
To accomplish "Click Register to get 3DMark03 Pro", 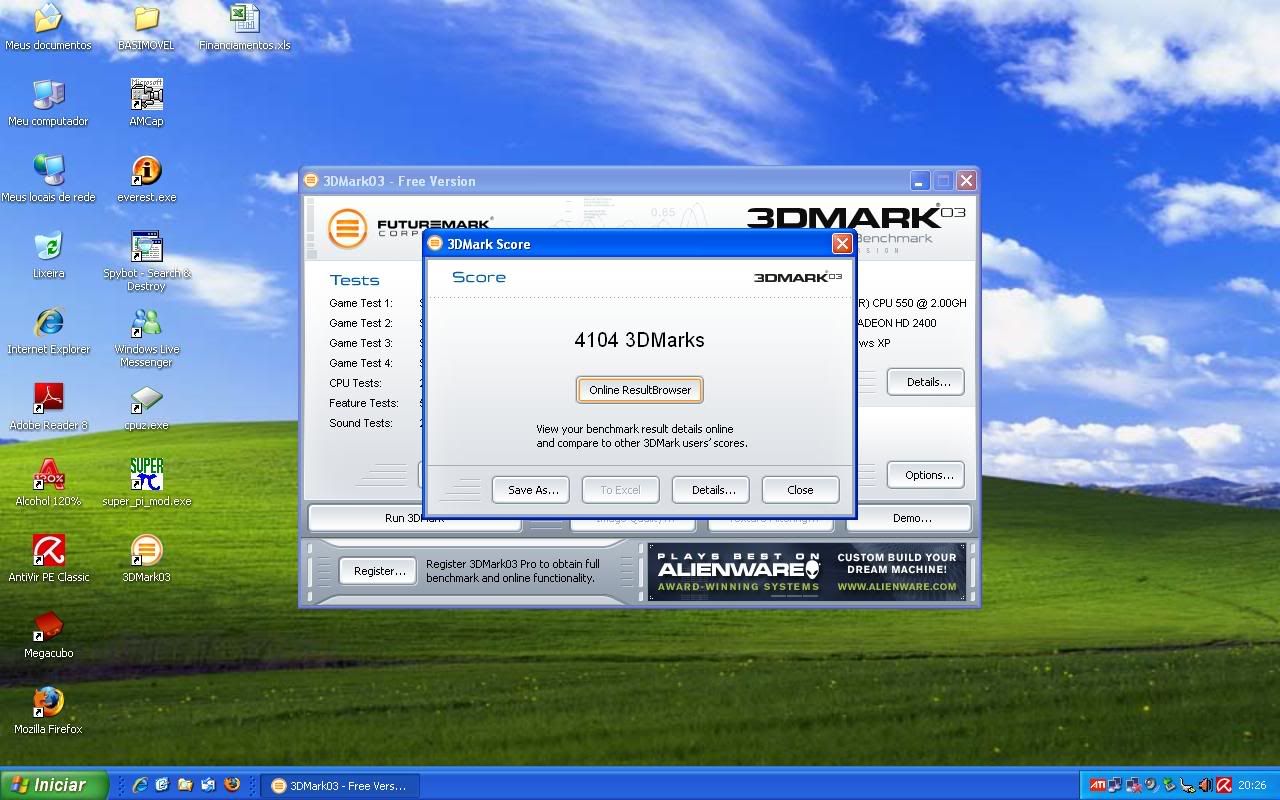I will point(377,570).
